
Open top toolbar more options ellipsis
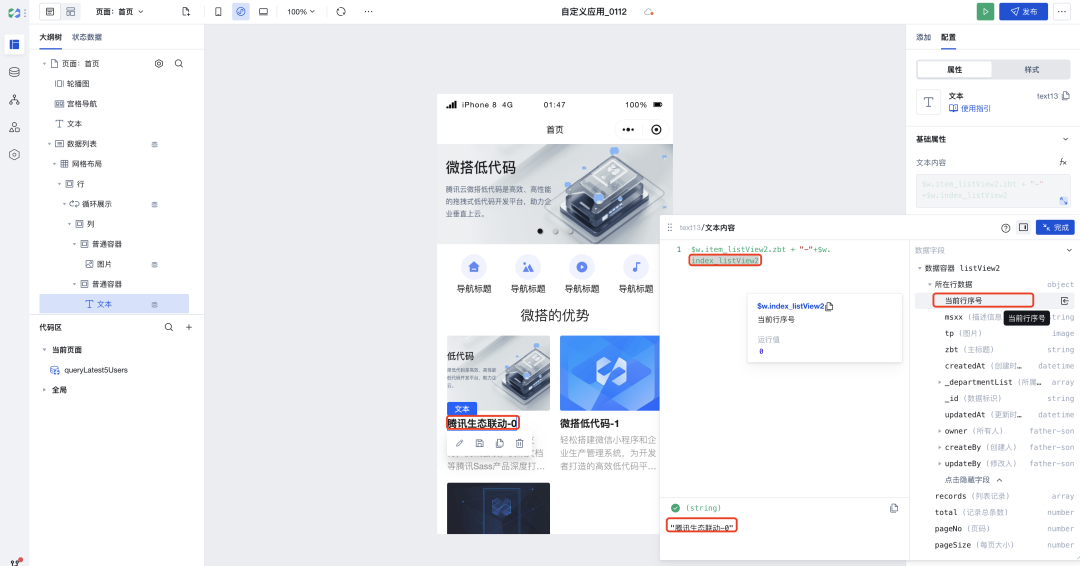368,12
